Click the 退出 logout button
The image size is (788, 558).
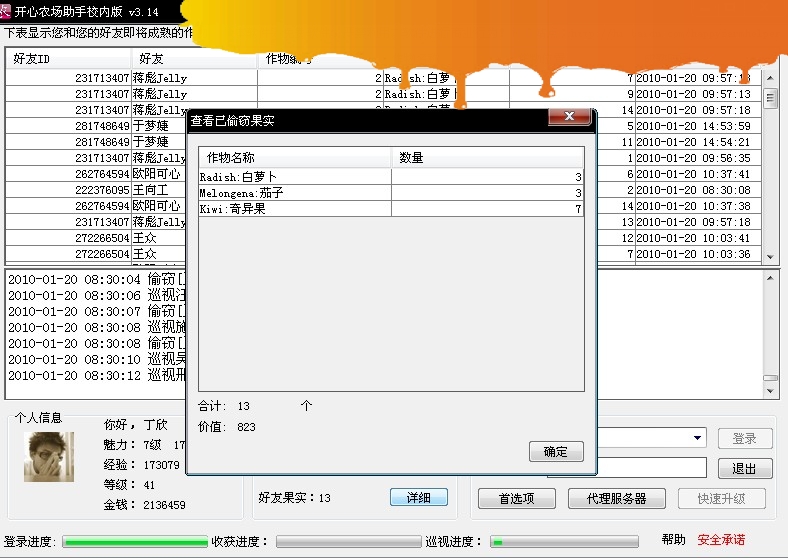click(x=744, y=468)
